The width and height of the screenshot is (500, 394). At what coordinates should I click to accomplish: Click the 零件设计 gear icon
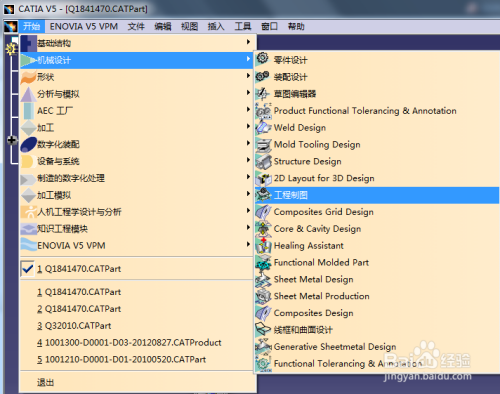[x=263, y=58]
